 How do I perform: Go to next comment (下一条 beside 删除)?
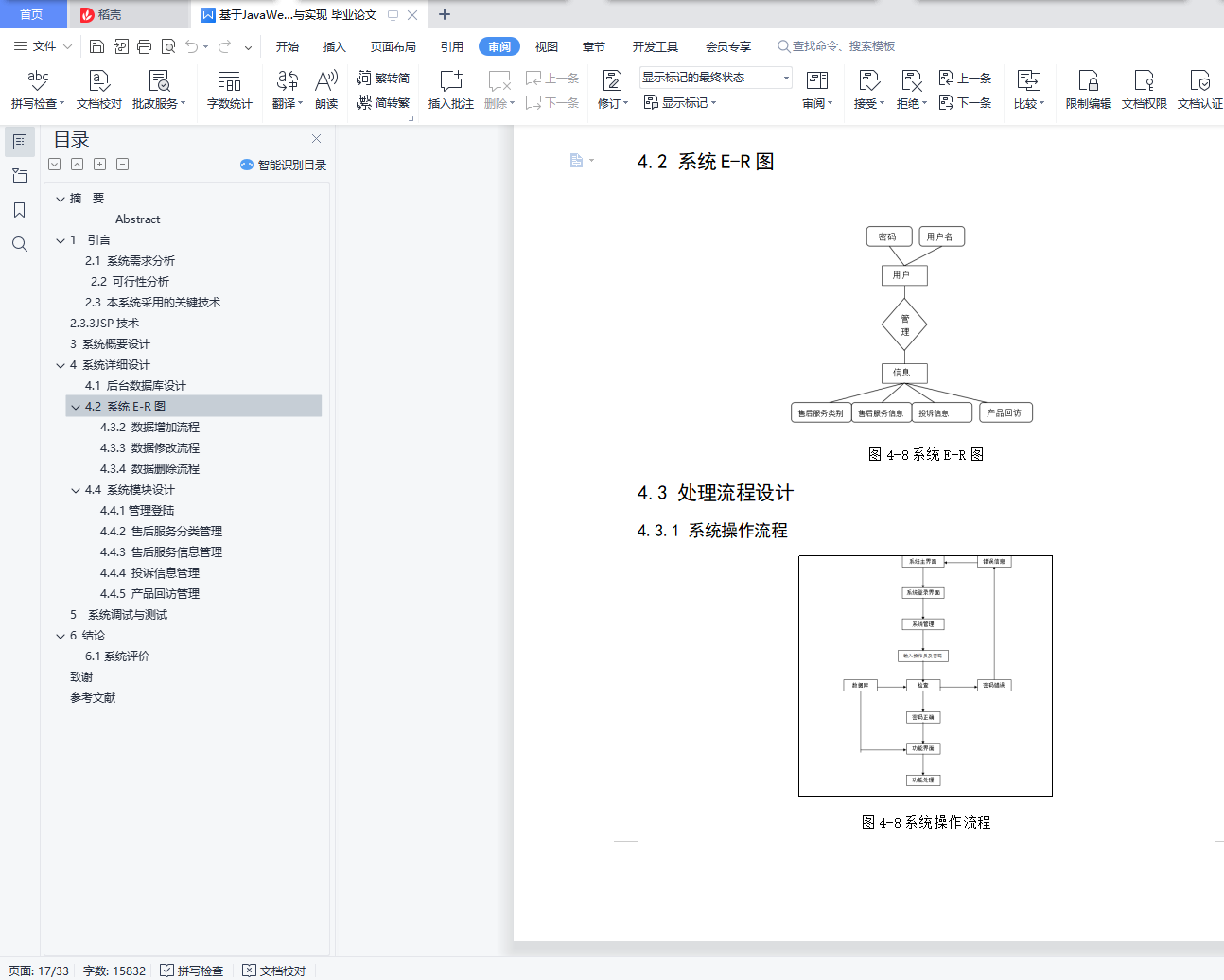pyautogui.click(x=552, y=102)
